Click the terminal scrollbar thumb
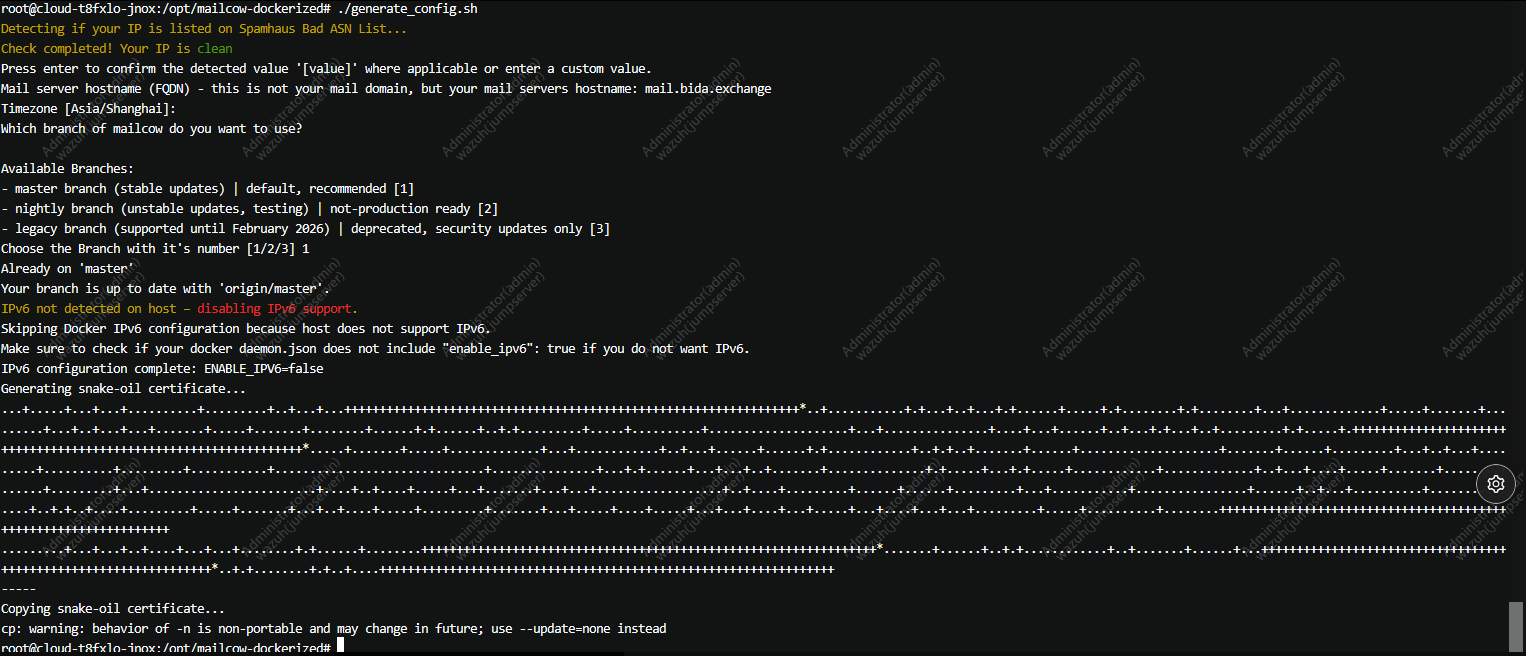 tap(1516, 626)
